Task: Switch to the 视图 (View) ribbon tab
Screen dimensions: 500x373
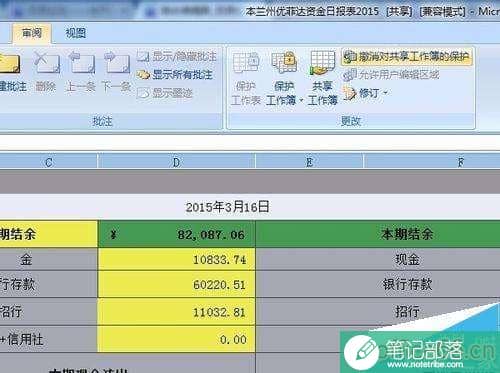Action: coord(76,33)
